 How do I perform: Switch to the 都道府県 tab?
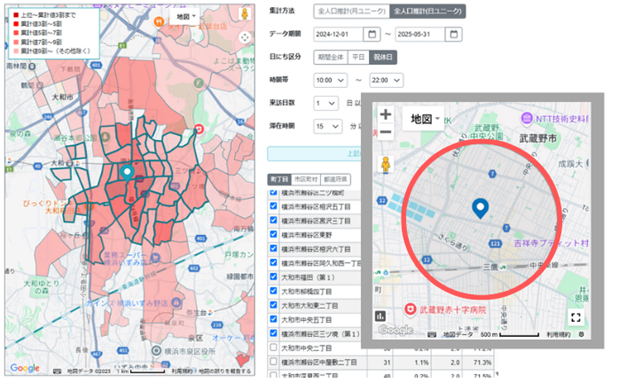click(336, 179)
